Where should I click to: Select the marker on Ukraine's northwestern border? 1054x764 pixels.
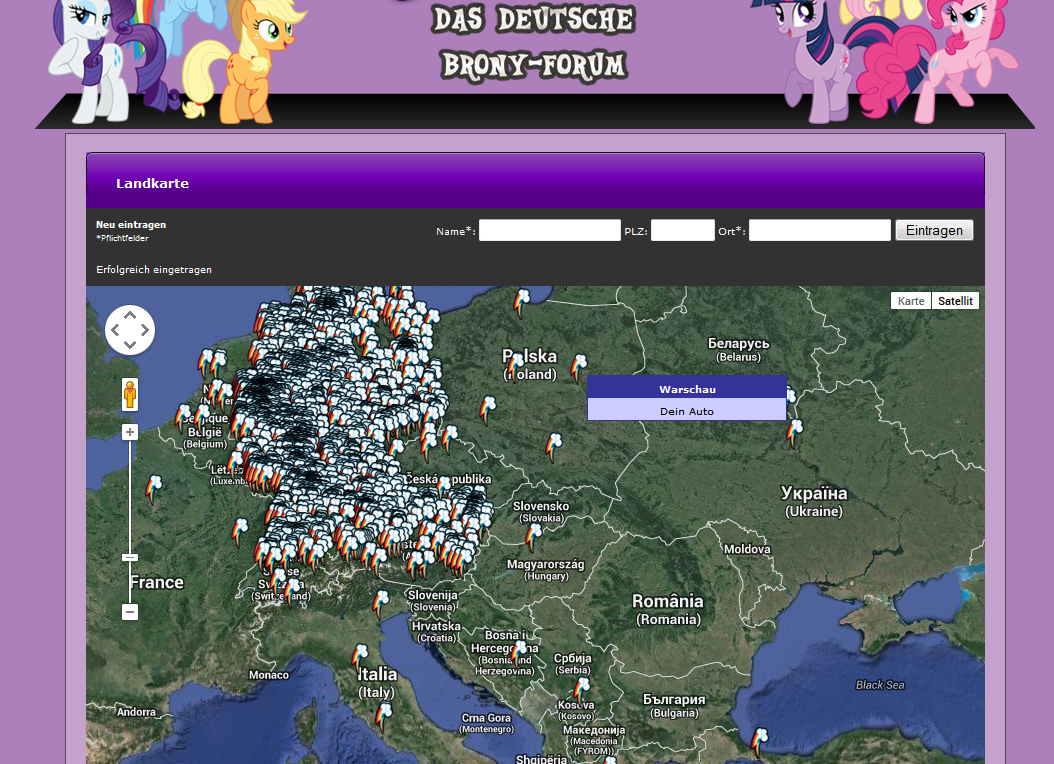(795, 432)
